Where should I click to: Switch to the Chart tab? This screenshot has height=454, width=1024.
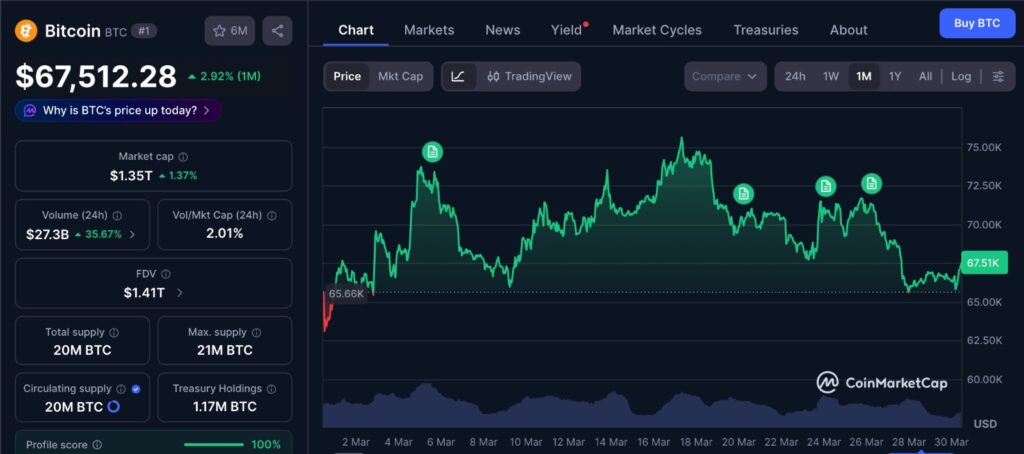(x=356, y=30)
